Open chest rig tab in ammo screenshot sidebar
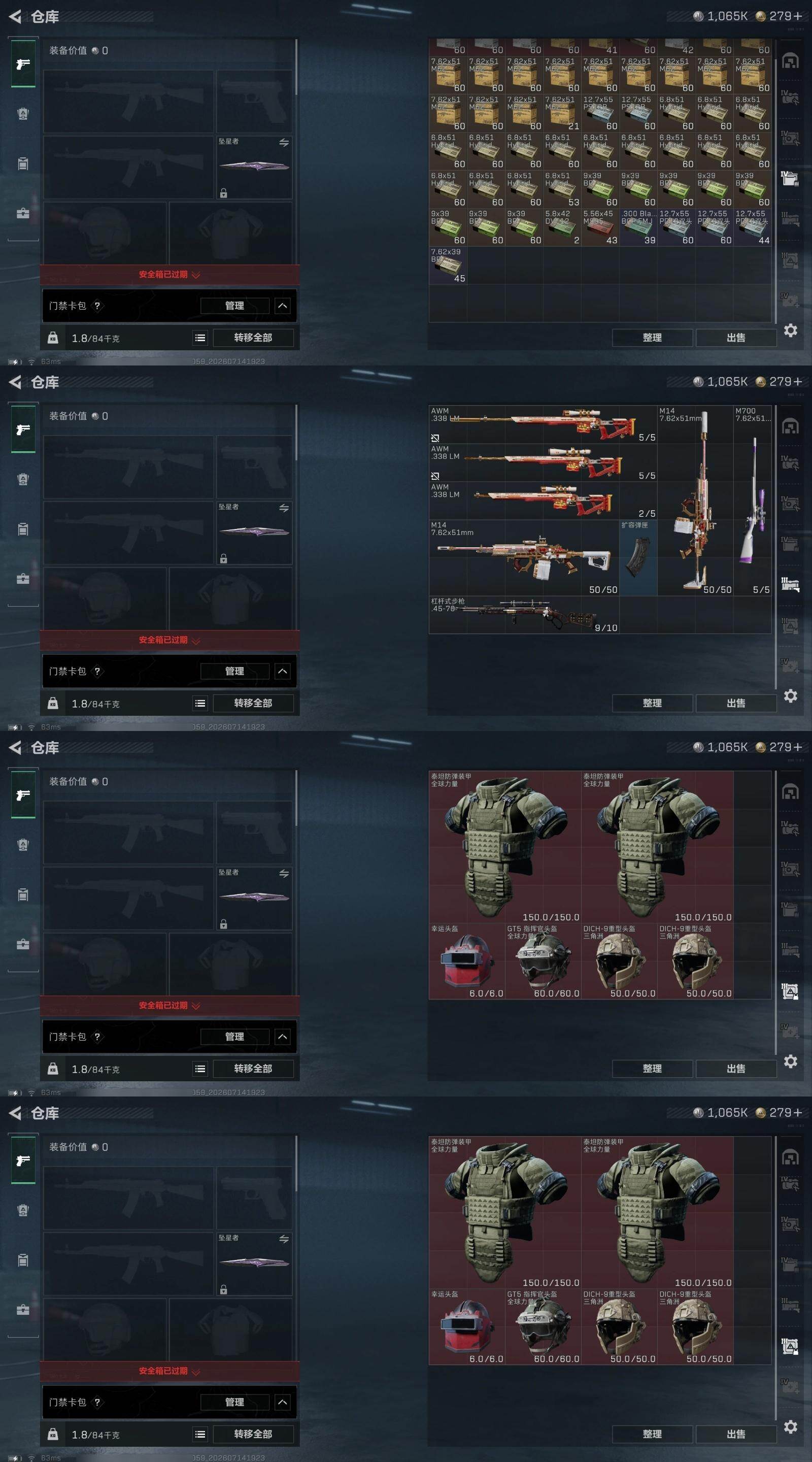Screen dimensions: 812x1462 point(23,114)
